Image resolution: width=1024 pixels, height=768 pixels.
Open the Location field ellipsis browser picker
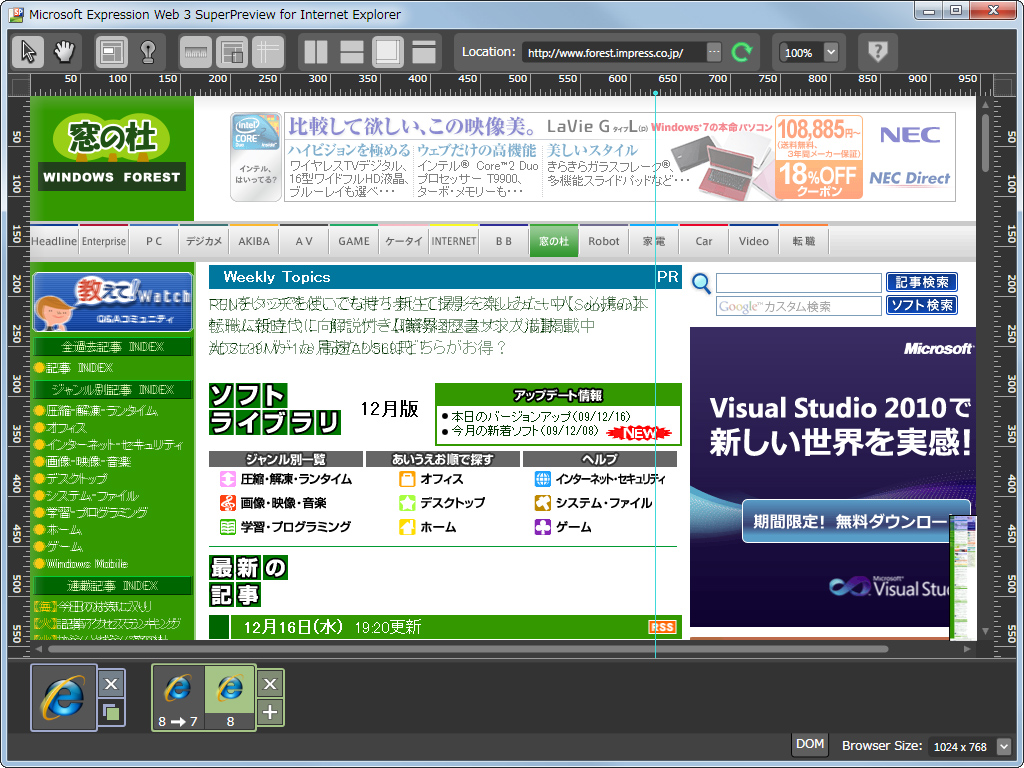(715, 52)
